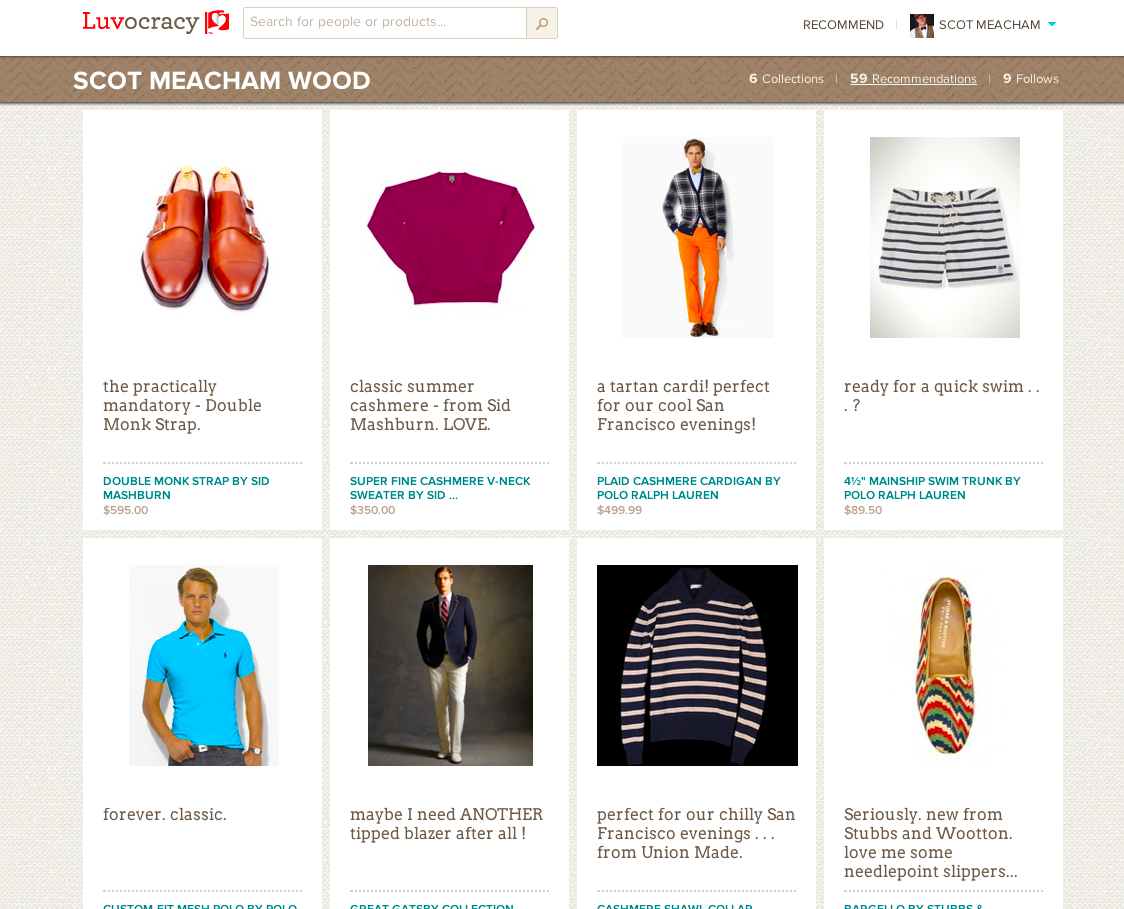The height and width of the screenshot is (909, 1124).
Task: Open the striped shawl collar sweater image
Action: (697, 665)
